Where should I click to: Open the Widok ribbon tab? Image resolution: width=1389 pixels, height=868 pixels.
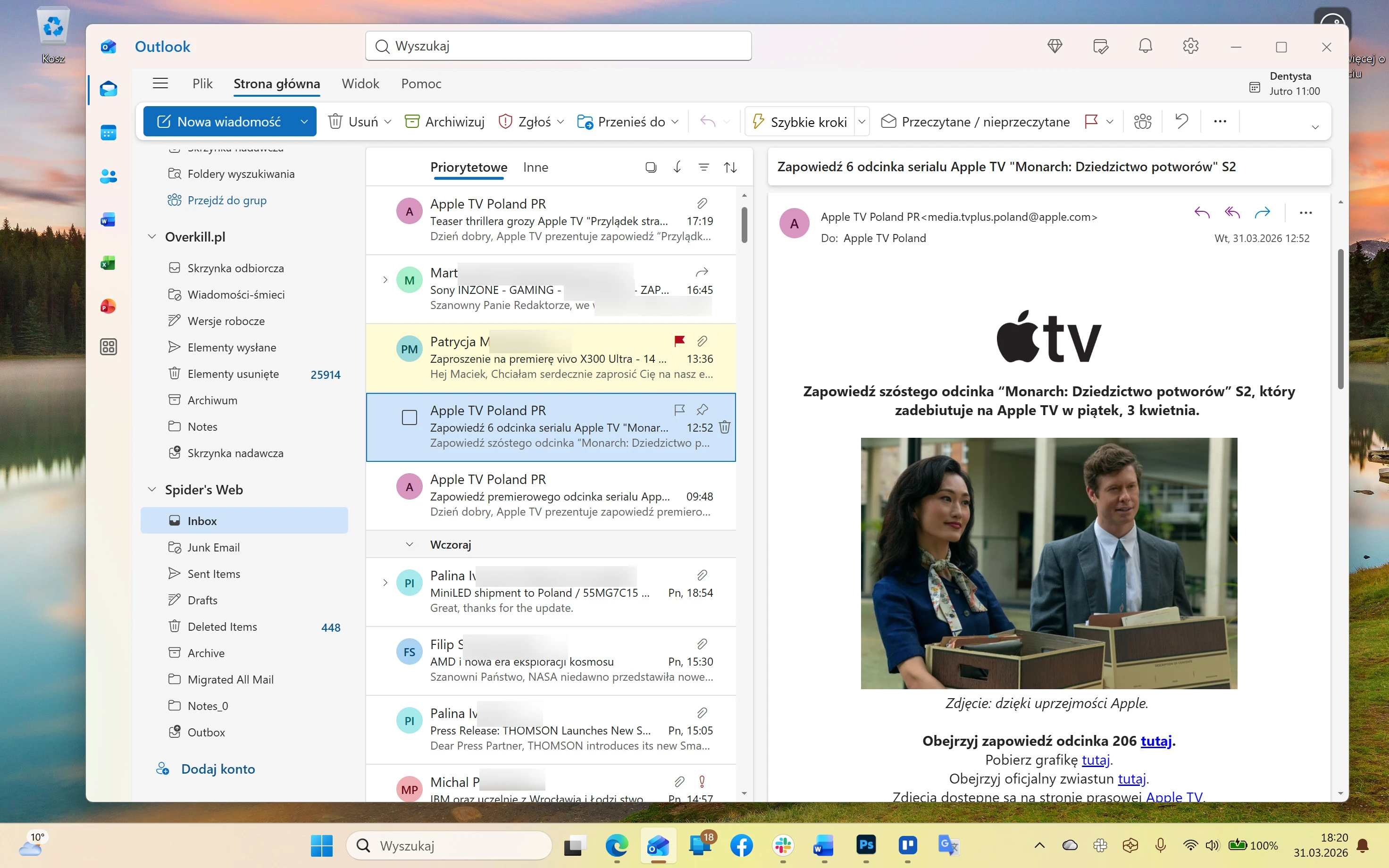click(360, 84)
